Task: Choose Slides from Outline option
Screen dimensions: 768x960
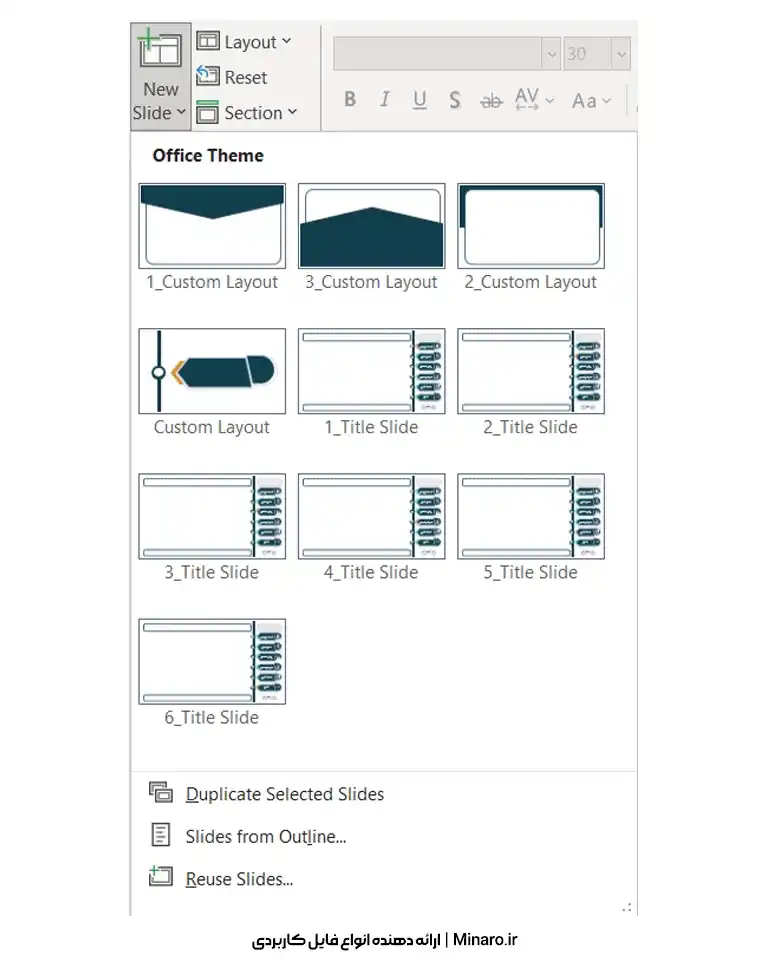Action: pos(265,837)
